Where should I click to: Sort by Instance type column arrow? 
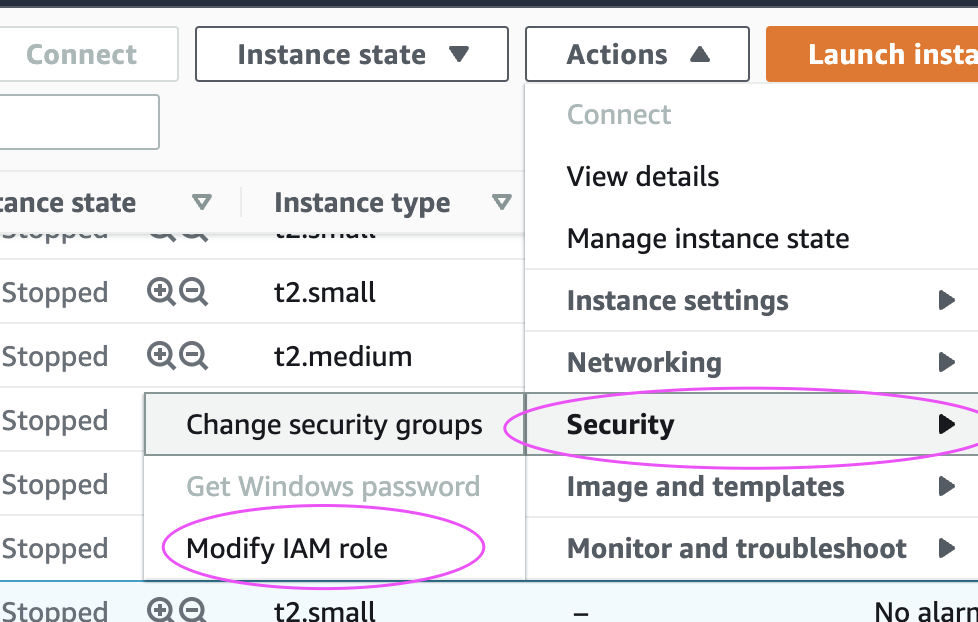click(x=501, y=203)
